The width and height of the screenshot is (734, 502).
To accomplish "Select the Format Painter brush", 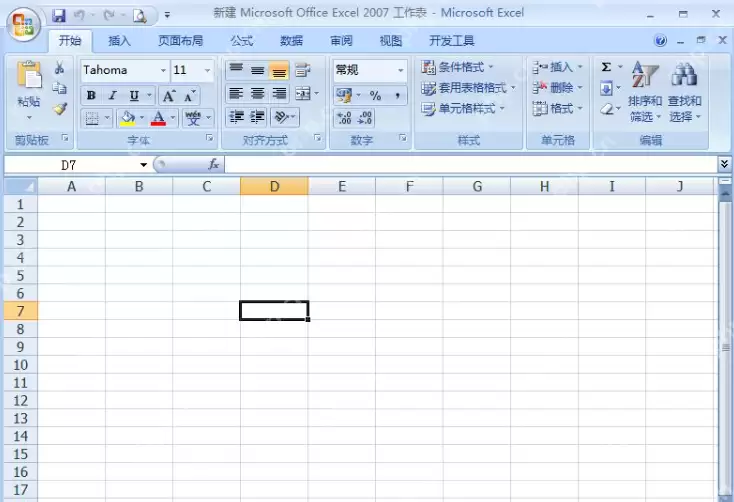I will (59, 109).
